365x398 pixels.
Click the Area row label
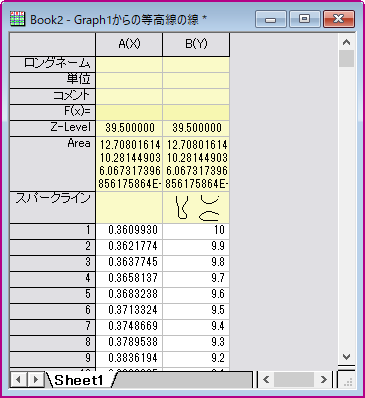(x=52, y=163)
